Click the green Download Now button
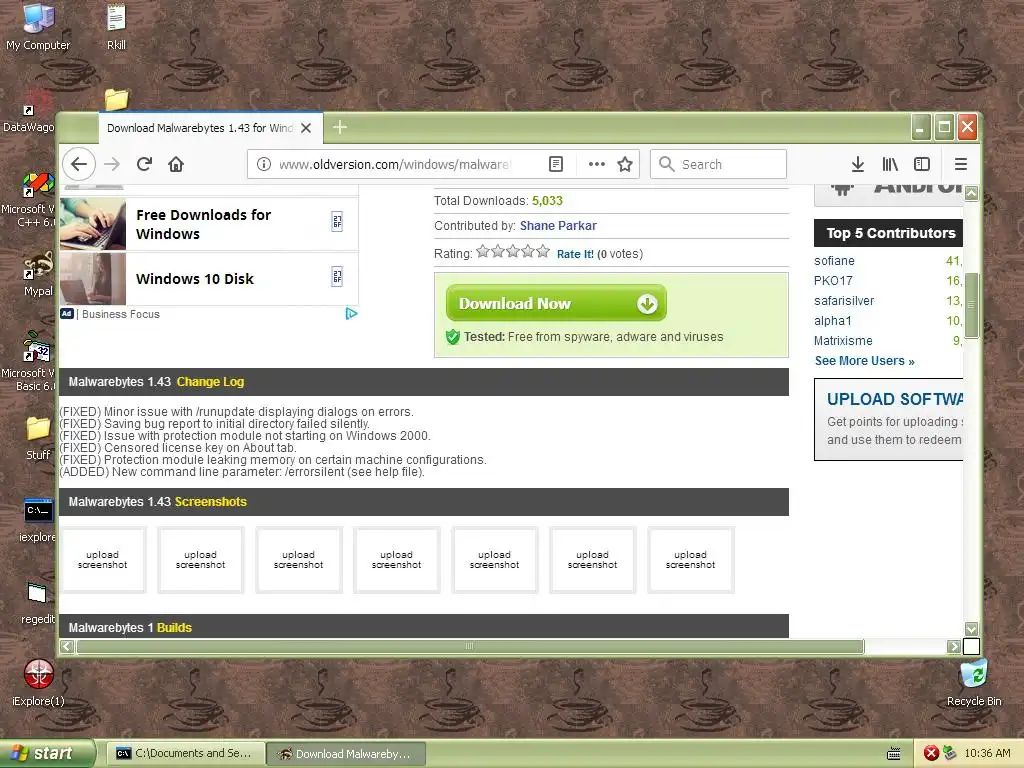The width and height of the screenshot is (1024, 768). (556, 303)
